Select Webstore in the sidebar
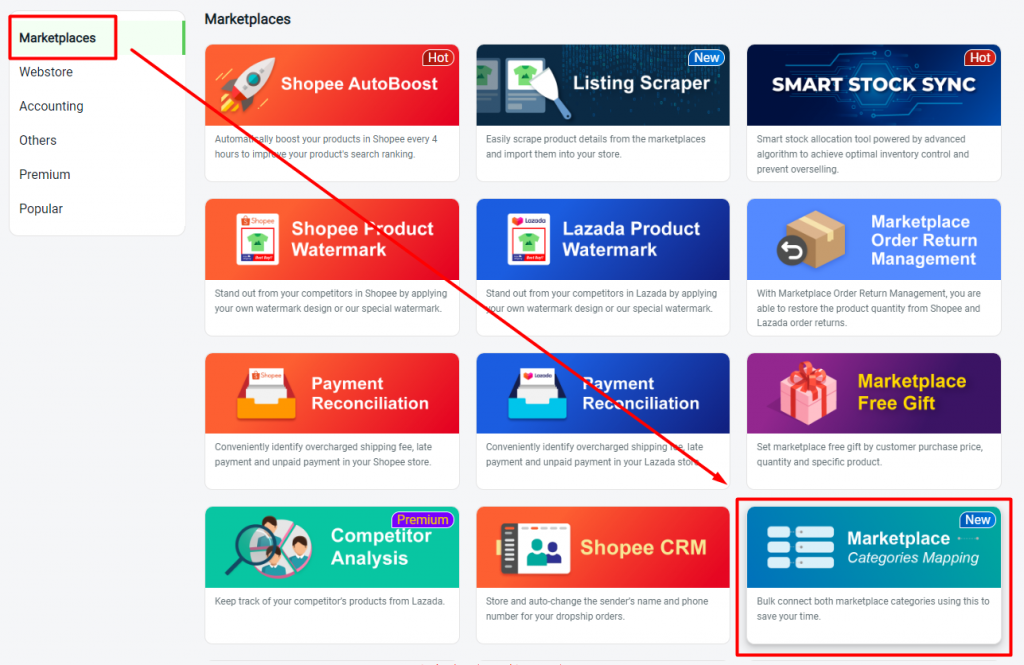Viewport: 1024px width, 665px height. (46, 72)
